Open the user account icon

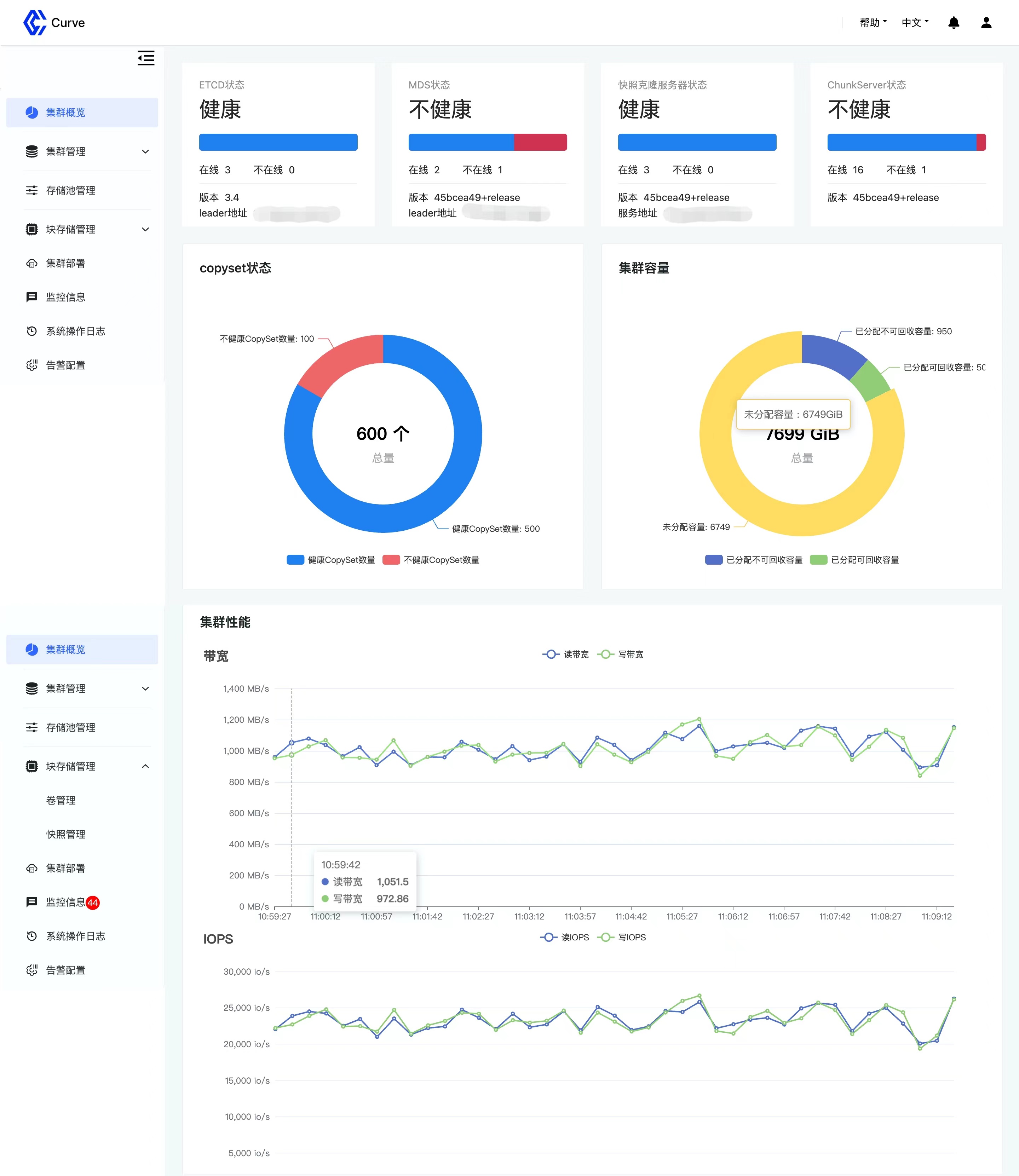[x=986, y=23]
